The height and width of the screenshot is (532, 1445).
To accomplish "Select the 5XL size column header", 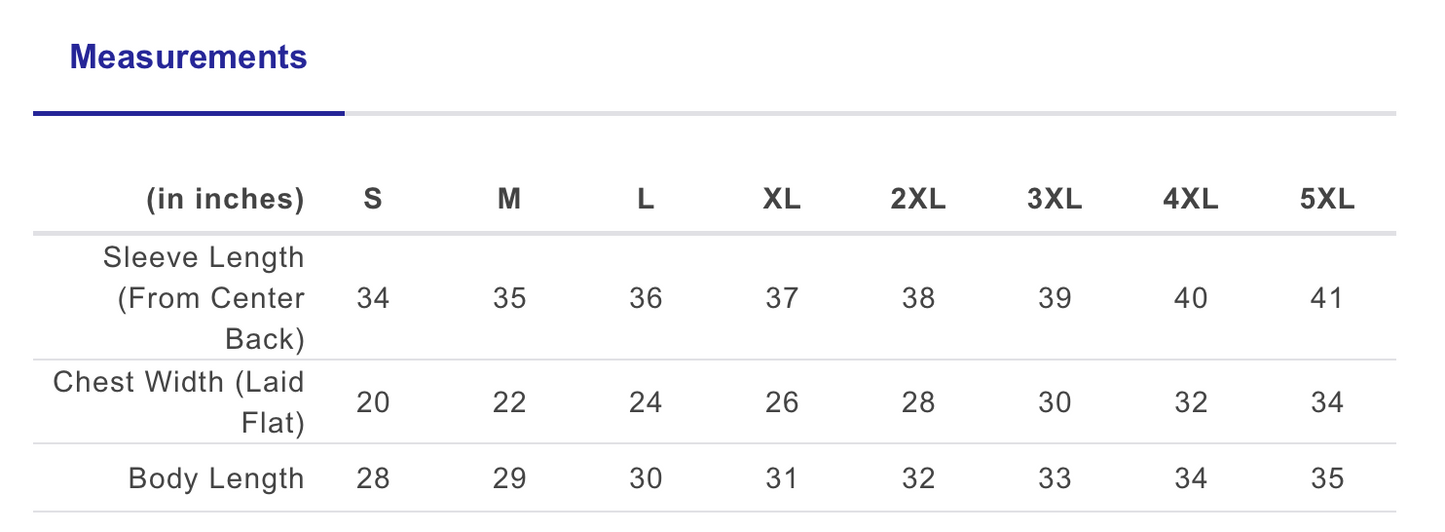I will point(1327,199).
